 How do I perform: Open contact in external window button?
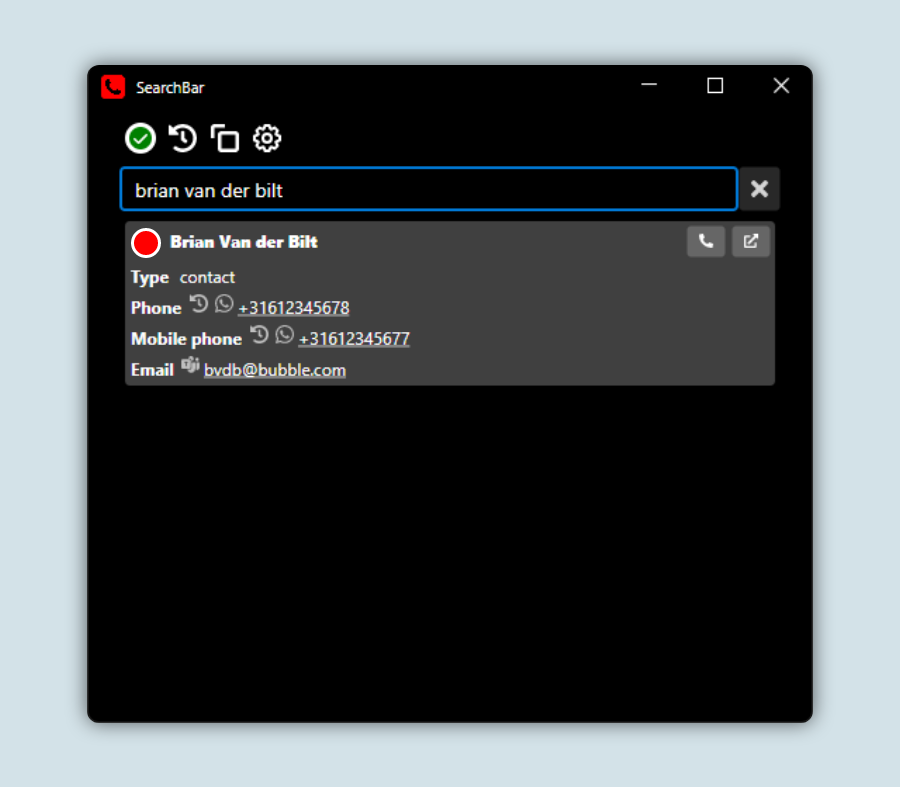tap(750, 241)
